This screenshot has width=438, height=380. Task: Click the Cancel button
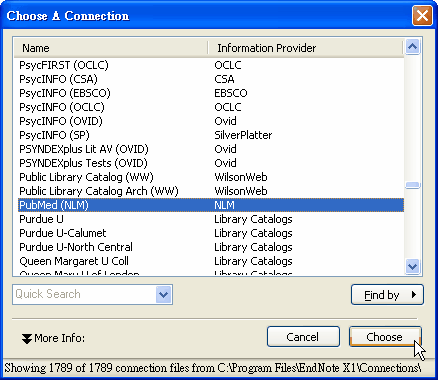click(x=303, y=337)
